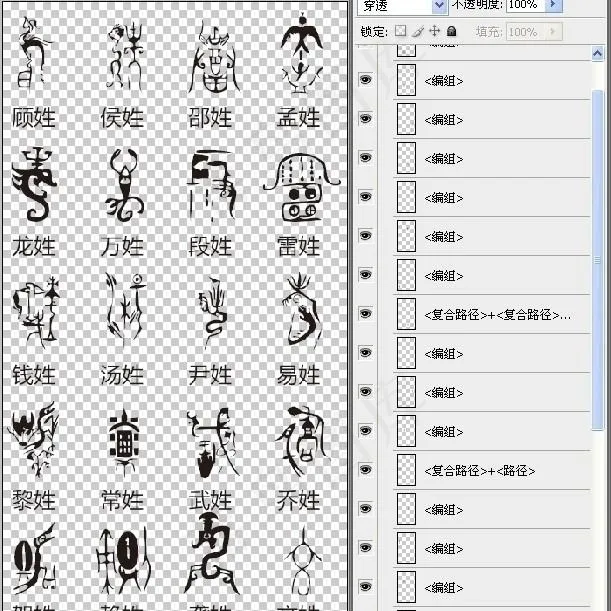Hide the <复合路径>+<路径> layer via eye icon
Screen dimensions: 611x611
(366, 470)
